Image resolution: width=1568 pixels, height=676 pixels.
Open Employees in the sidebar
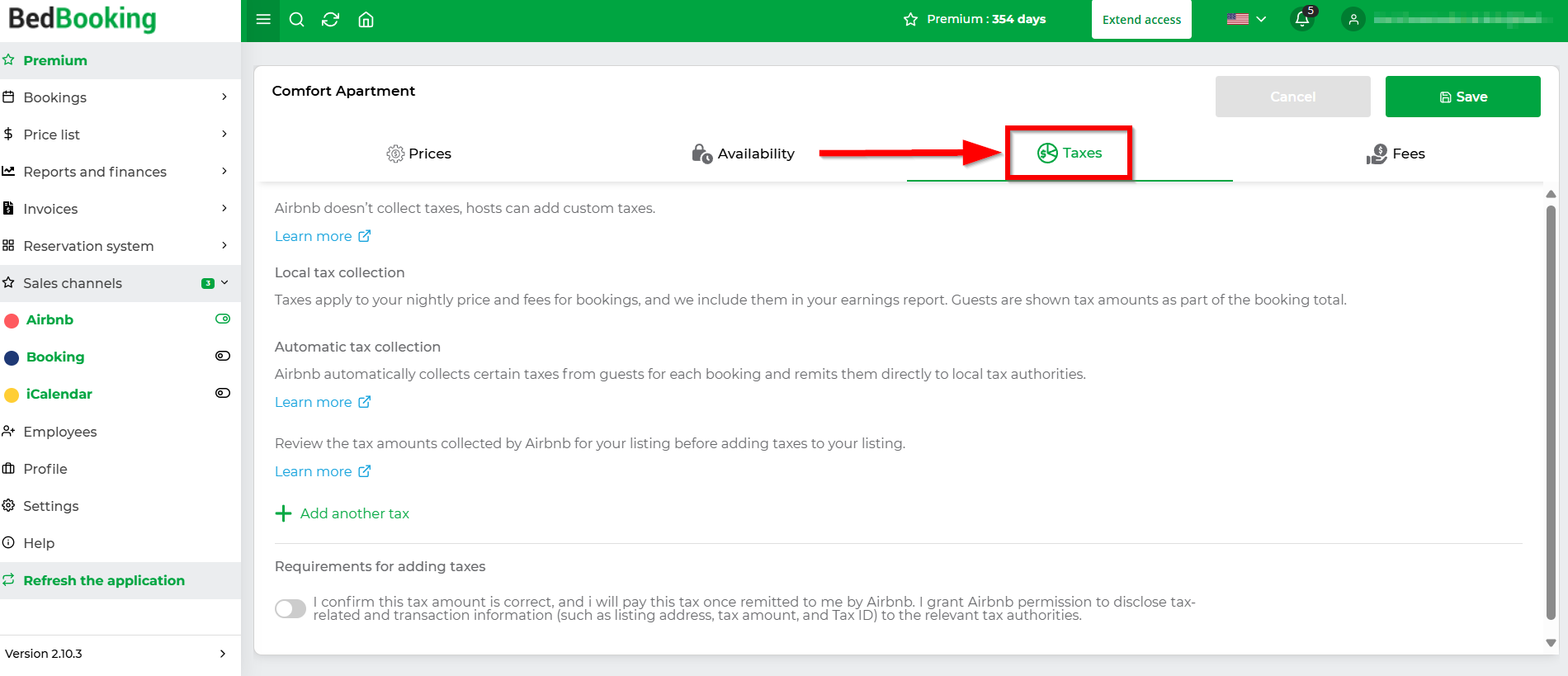(x=120, y=432)
